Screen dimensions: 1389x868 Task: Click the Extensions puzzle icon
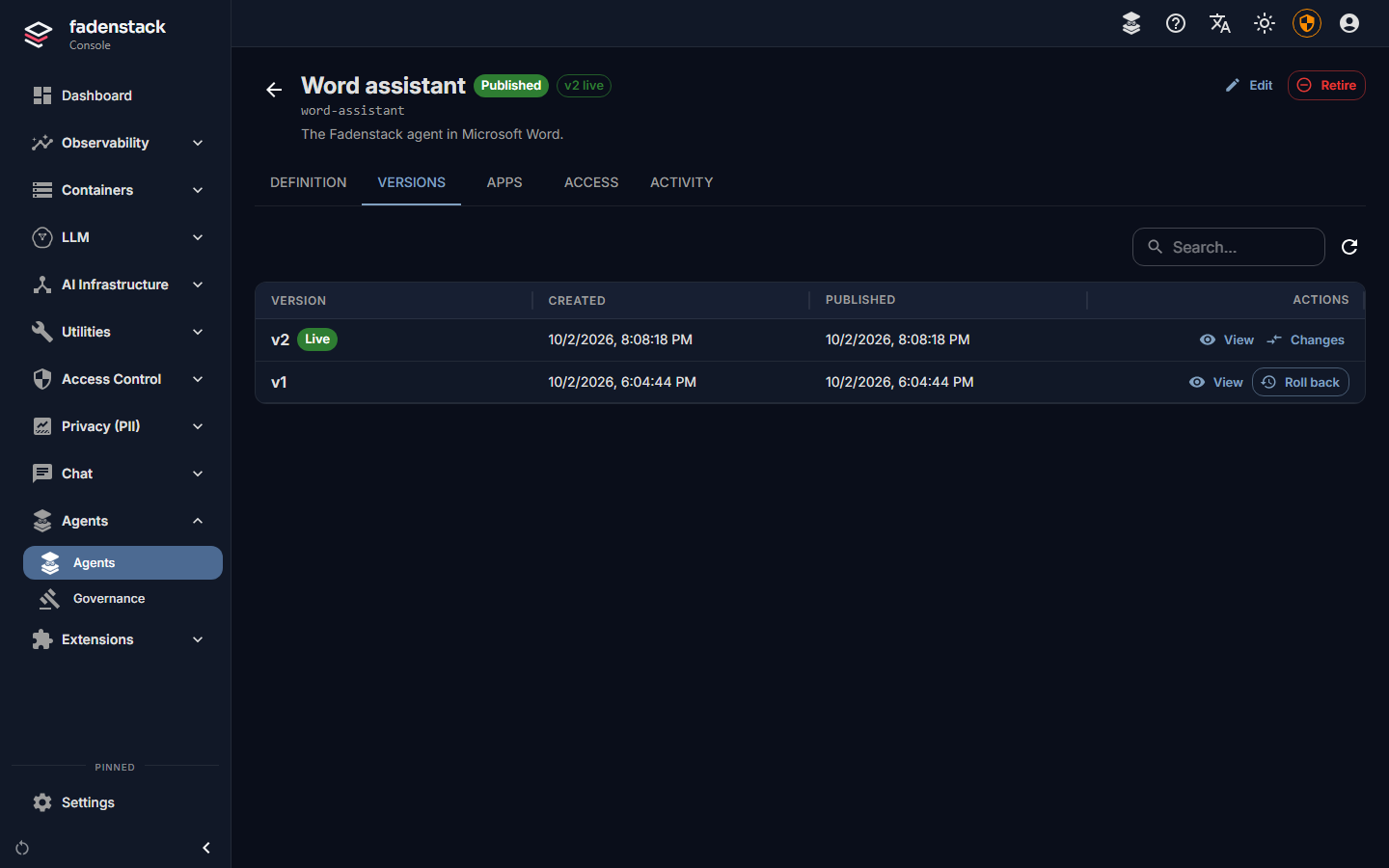click(x=42, y=639)
